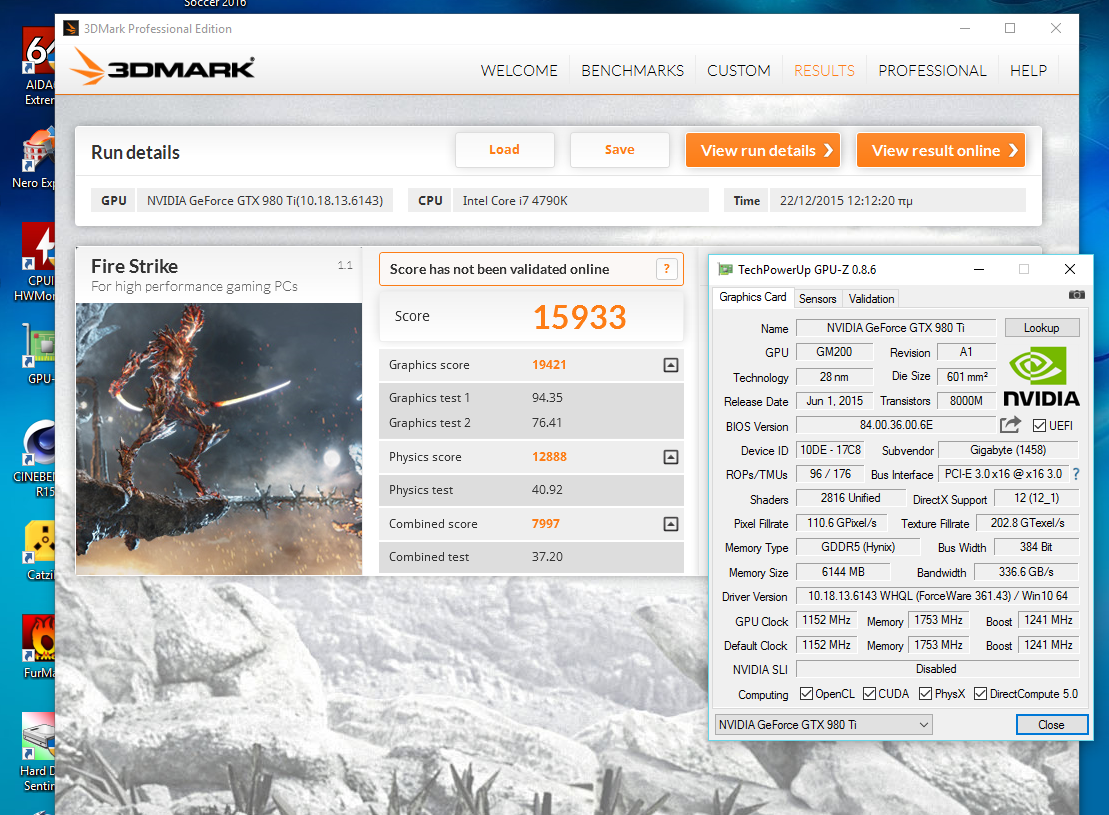This screenshot has width=1109, height=815.
Task: Click the Fire Strike preview image
Action: [x=219, y=439]
